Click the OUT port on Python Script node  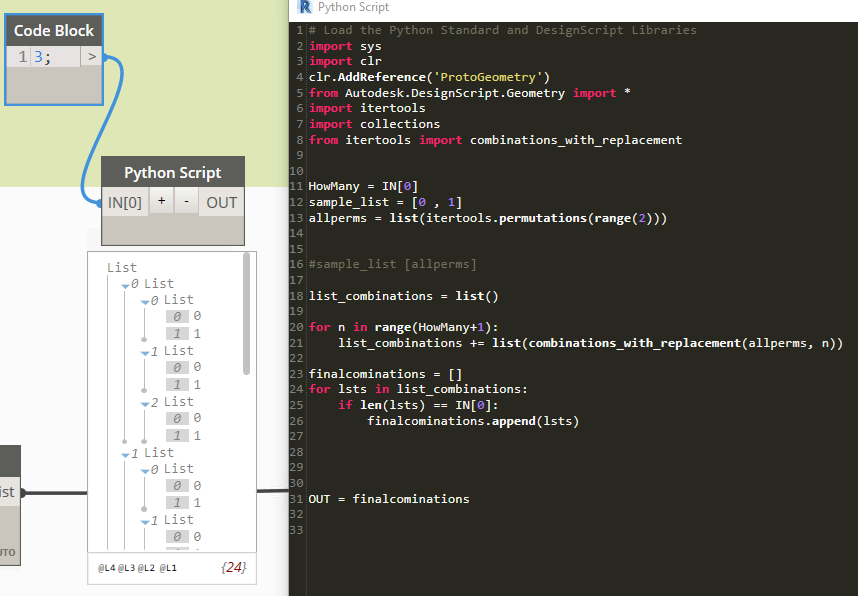coord(222,202)
